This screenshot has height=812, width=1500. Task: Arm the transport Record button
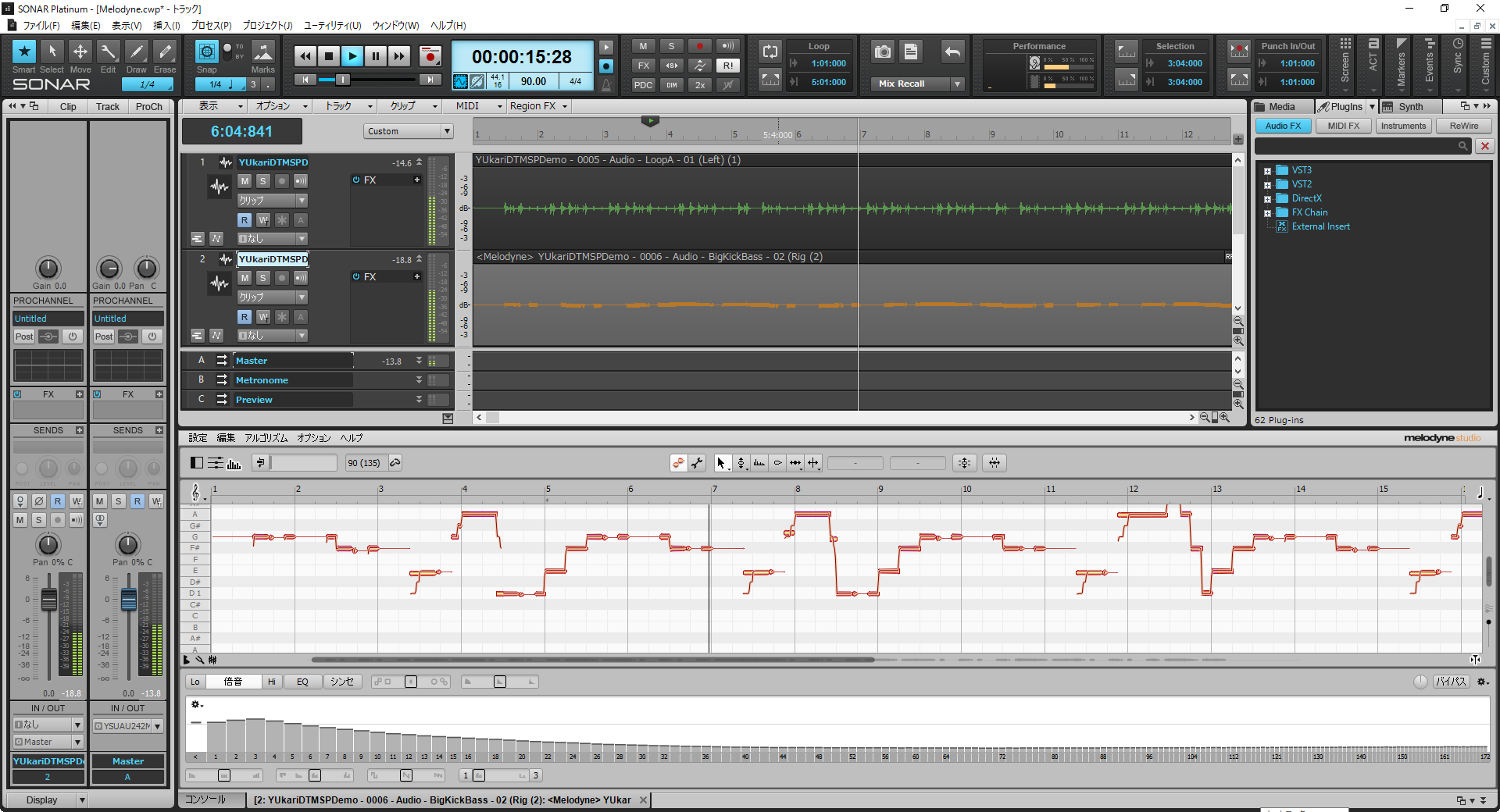coord(430,55)
